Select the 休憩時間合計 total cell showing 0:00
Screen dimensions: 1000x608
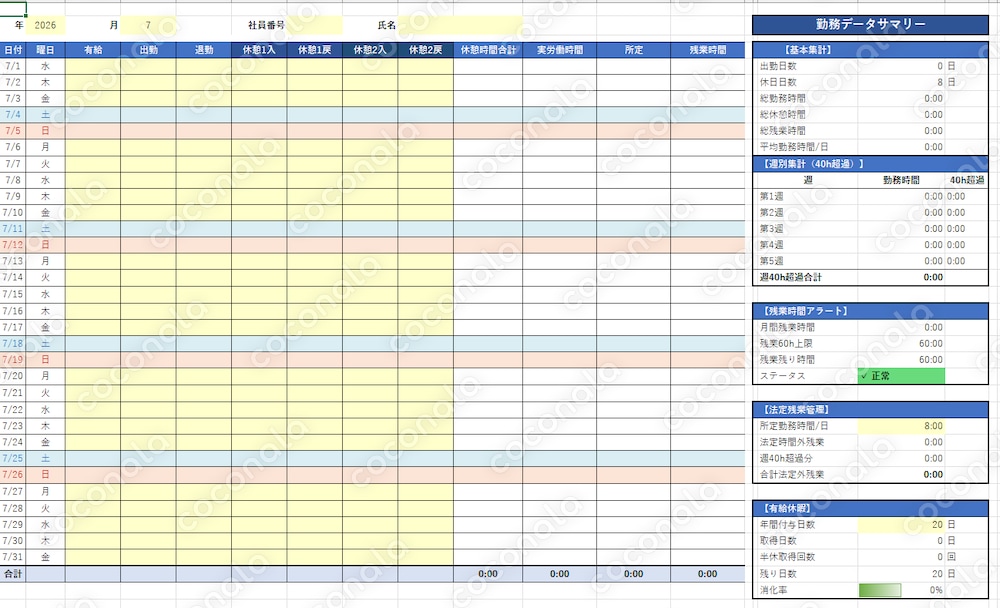(488, 574)
